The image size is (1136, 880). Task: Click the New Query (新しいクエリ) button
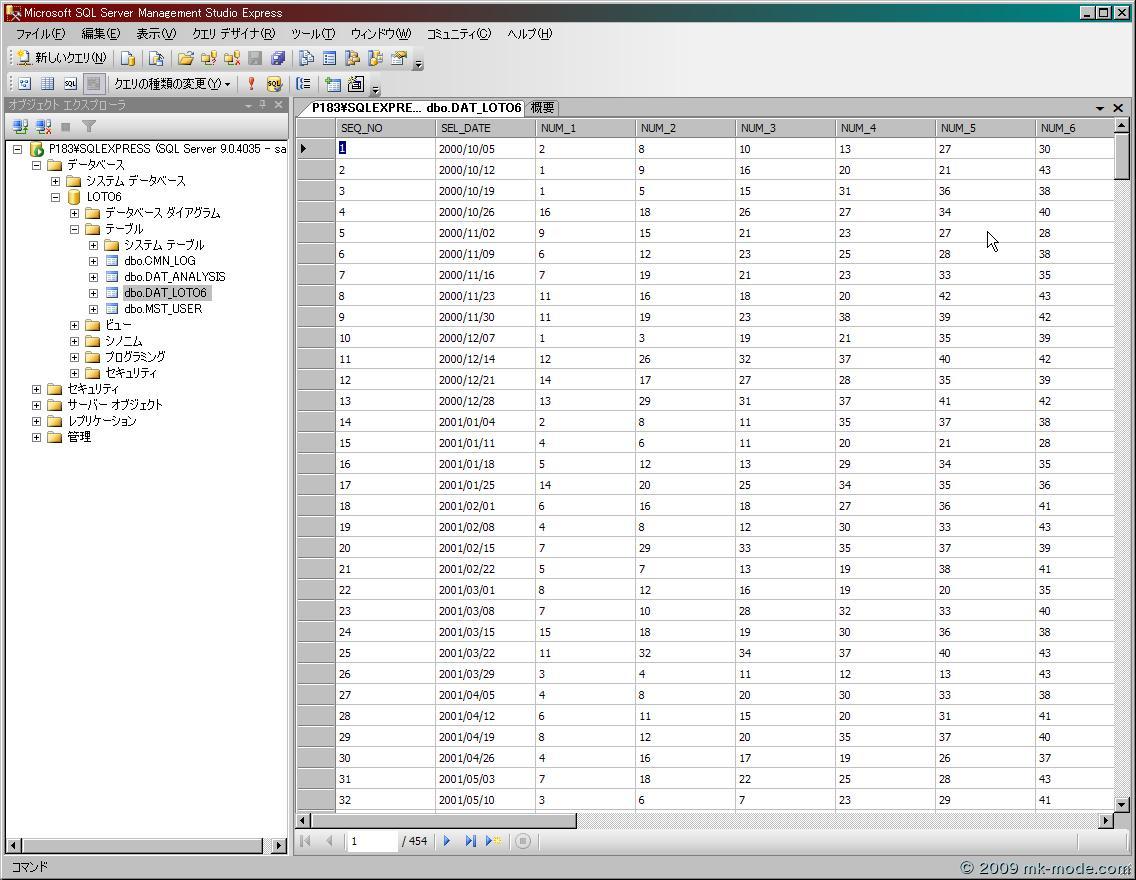[61, 58]
